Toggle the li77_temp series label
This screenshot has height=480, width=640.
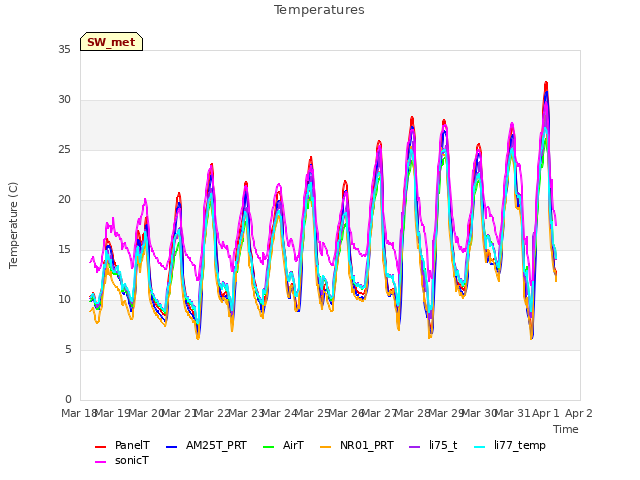tap(520, 446)
